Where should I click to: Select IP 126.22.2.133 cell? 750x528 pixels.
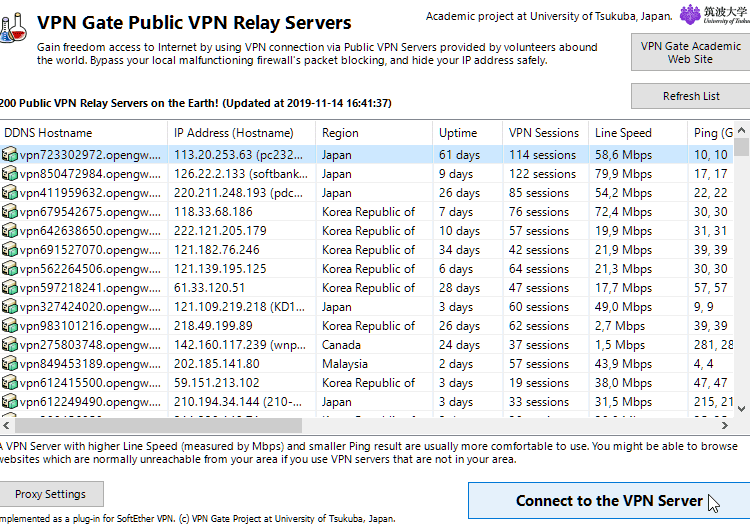click(241, 174)
